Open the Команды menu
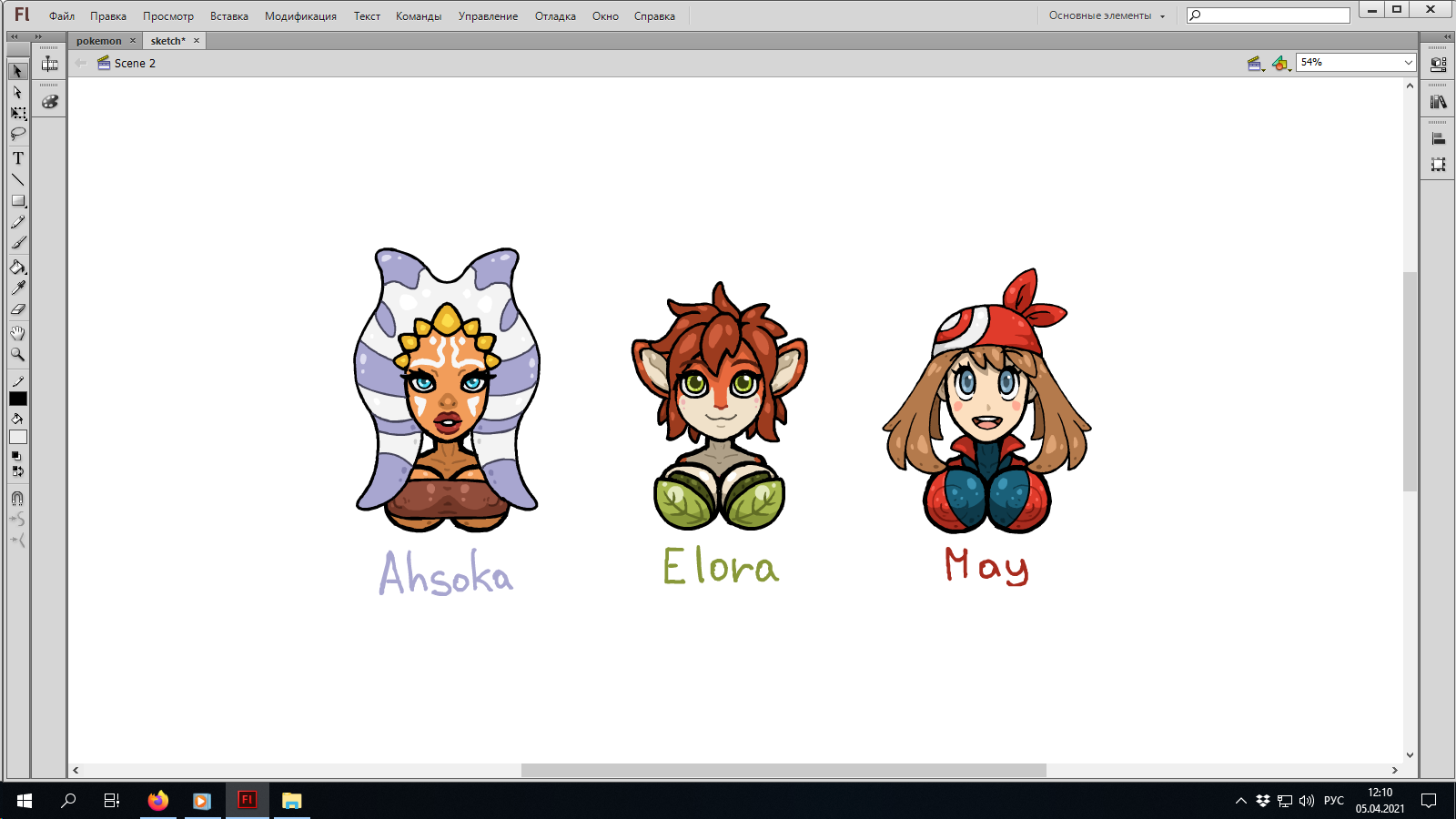 click(419, 16)
